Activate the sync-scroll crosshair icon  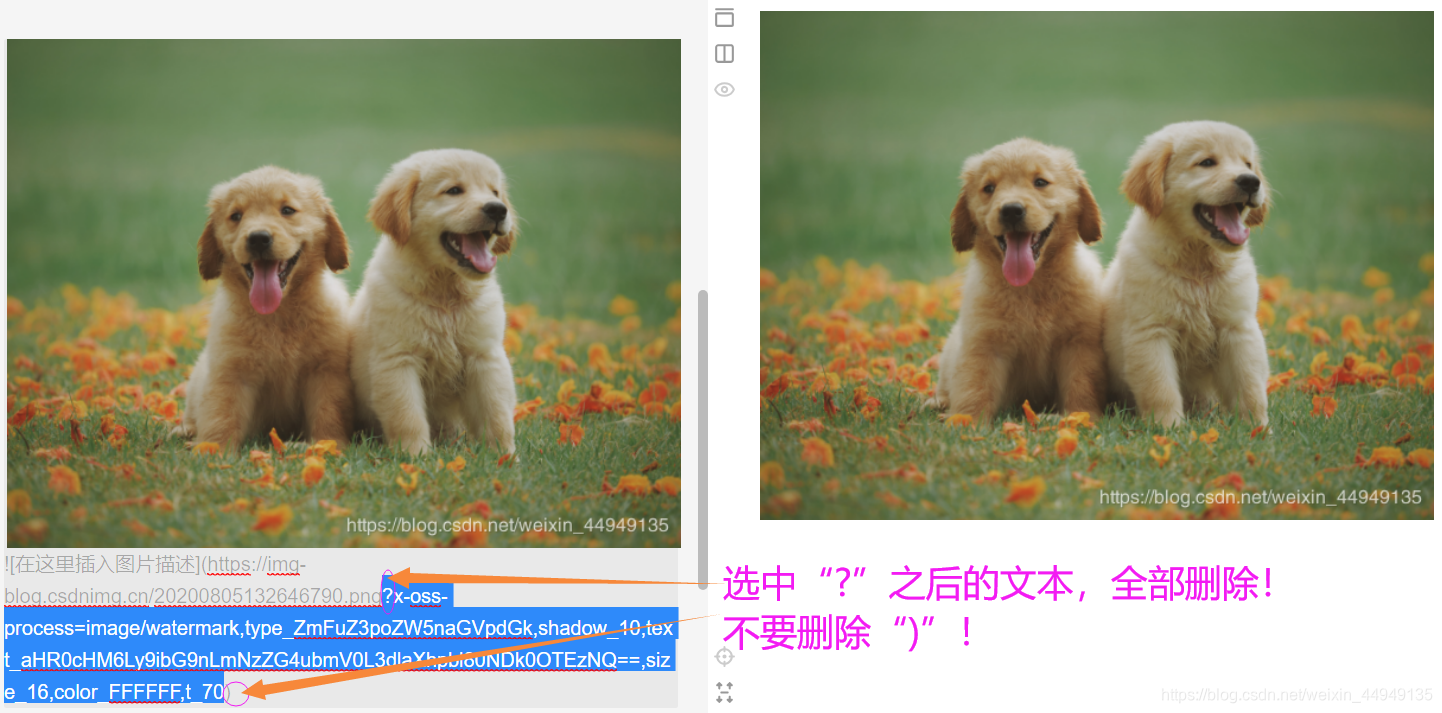pyautogui.click(x=724, y=656)
